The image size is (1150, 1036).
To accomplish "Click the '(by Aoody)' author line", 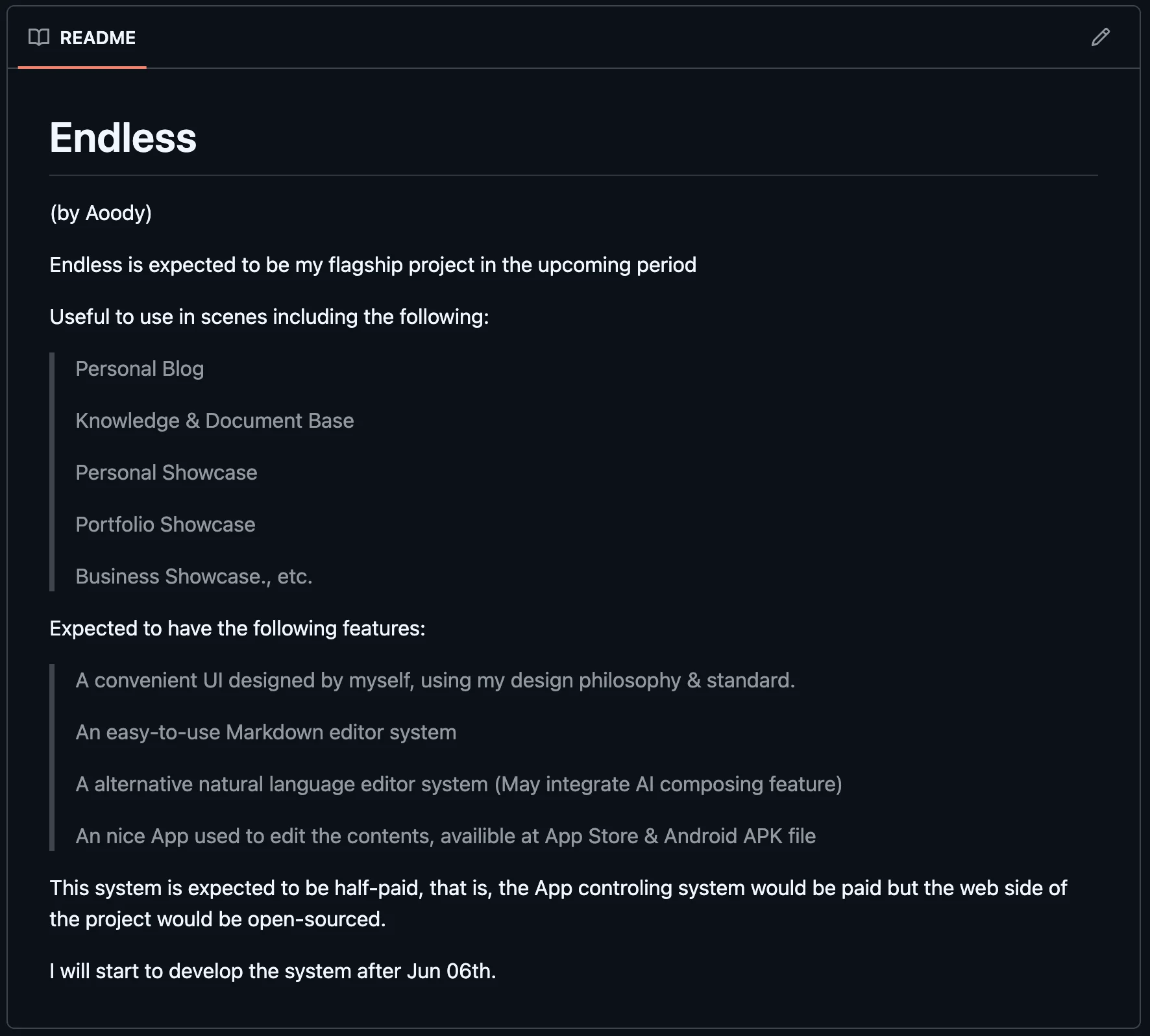I will (101, 213).
